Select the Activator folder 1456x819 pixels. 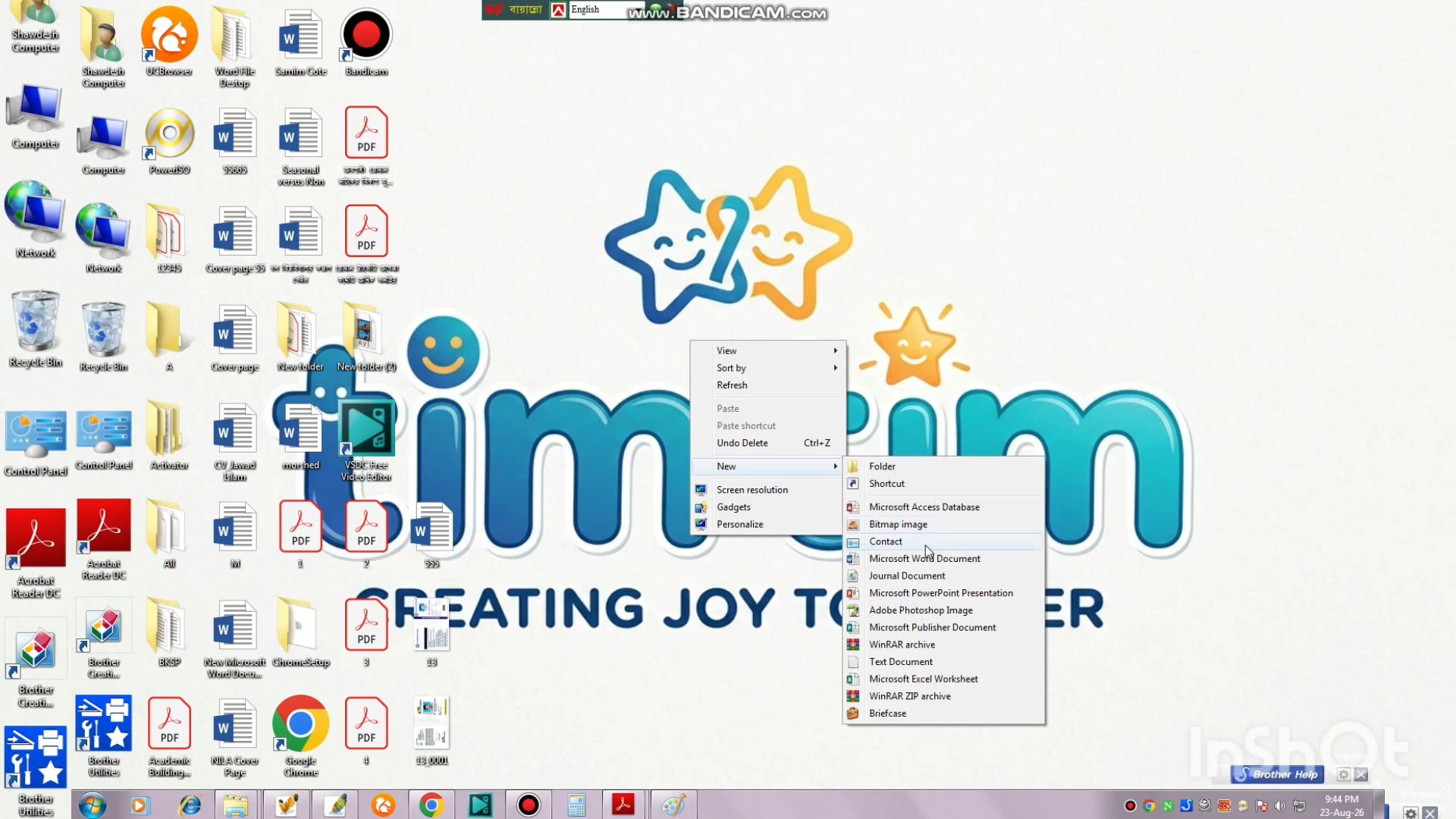tap(169, 436)
